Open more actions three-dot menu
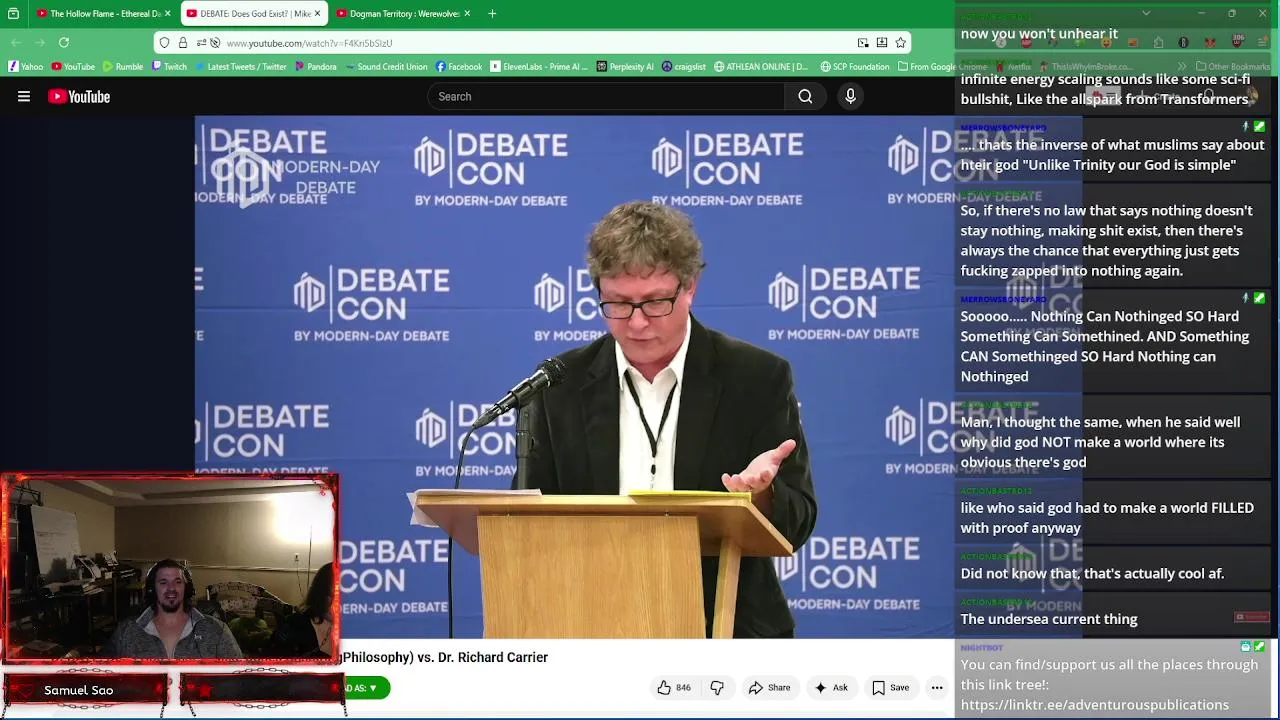Viewport: 1280px width, 720px height. 937,688
